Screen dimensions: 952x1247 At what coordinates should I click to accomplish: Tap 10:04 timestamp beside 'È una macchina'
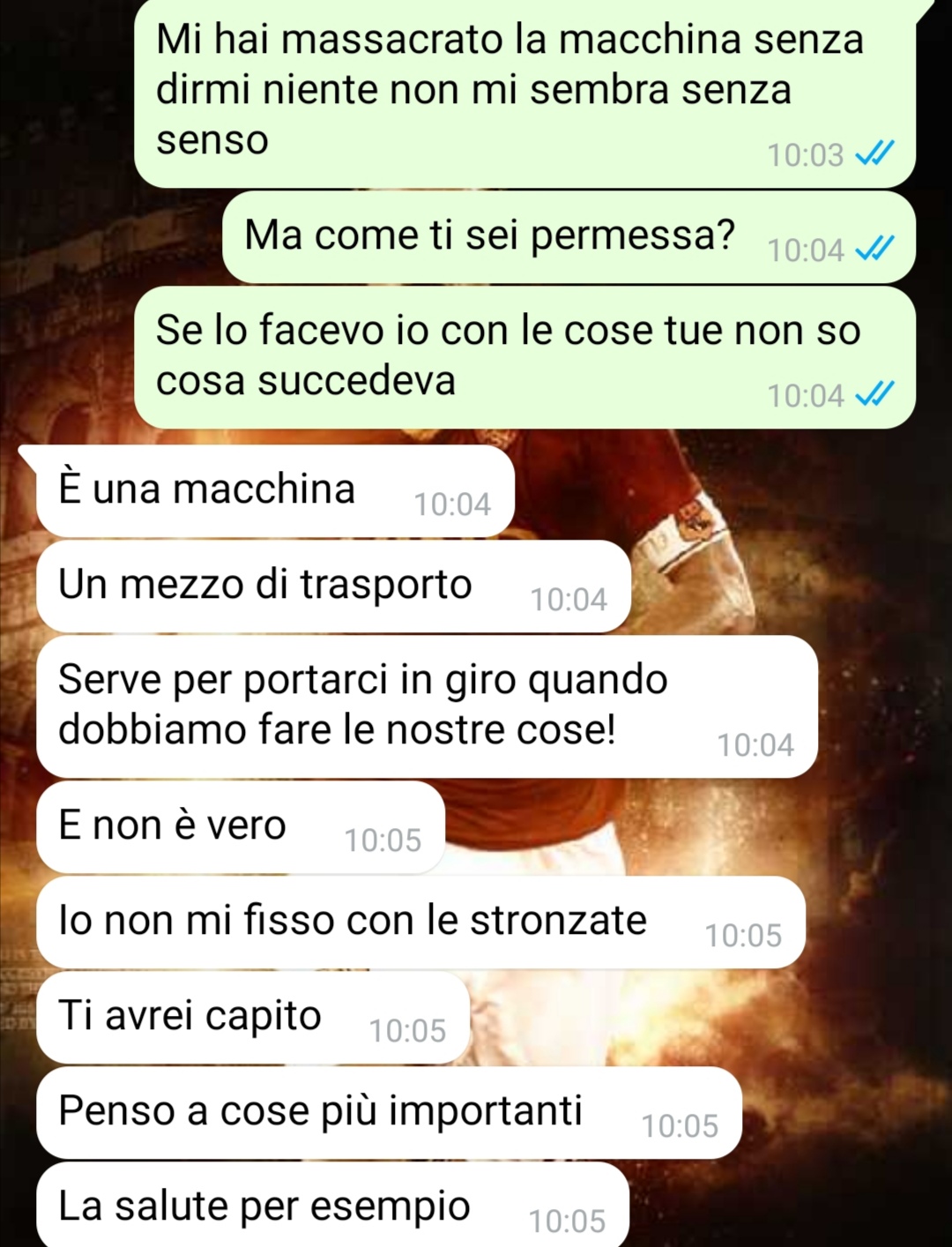[x=452, y=504]
